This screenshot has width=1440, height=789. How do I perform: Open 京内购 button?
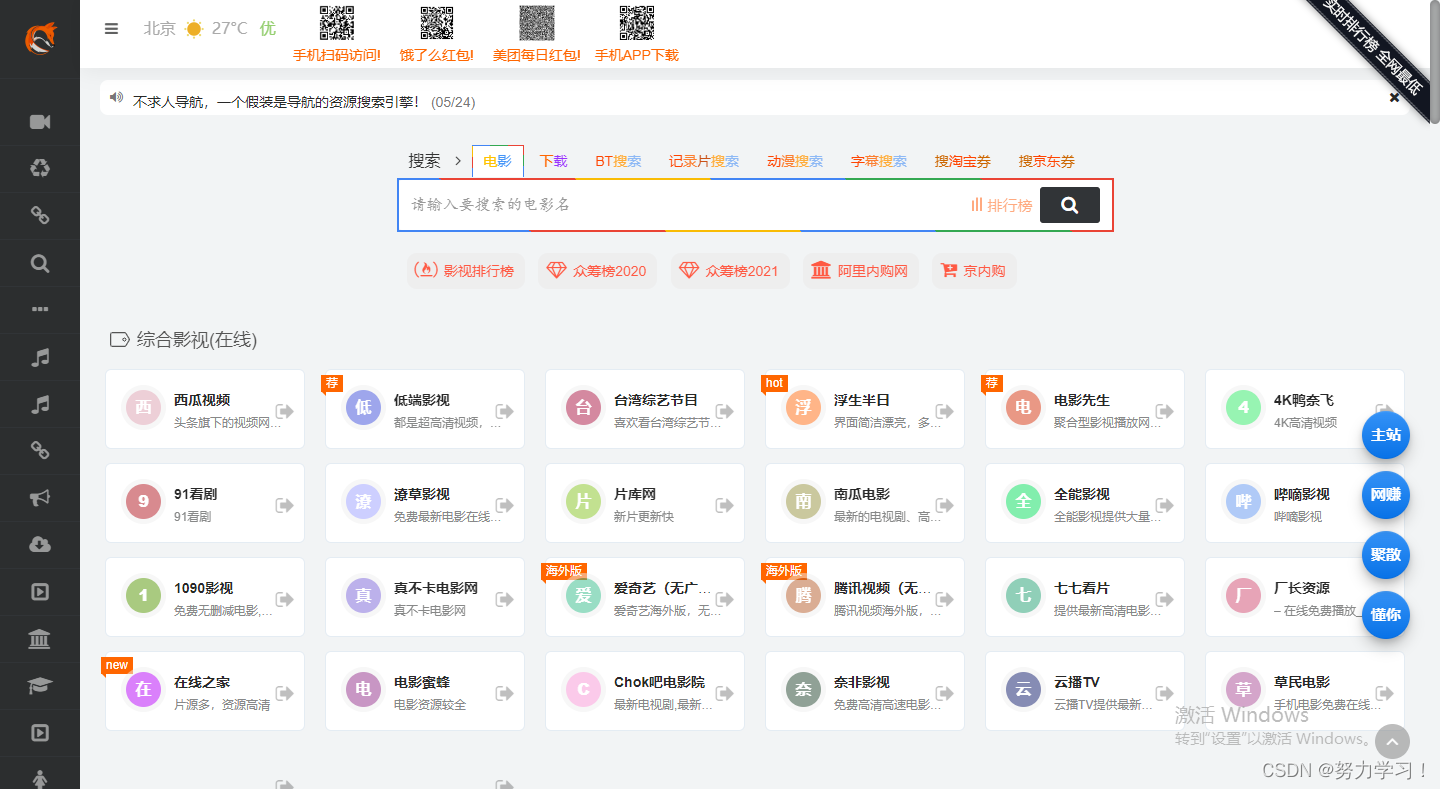[x=974, y=271]
